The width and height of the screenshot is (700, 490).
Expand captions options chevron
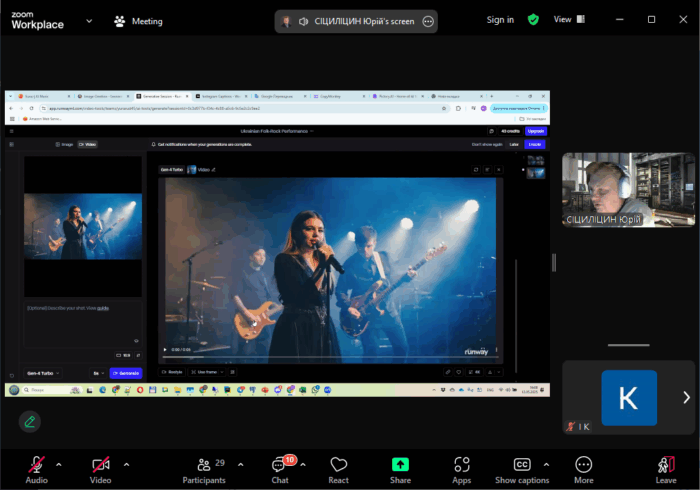[x=547, y=464]
